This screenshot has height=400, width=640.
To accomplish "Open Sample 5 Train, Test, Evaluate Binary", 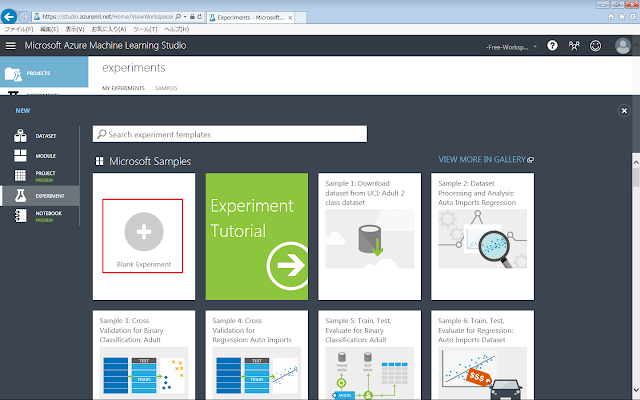I will point(369,355).
